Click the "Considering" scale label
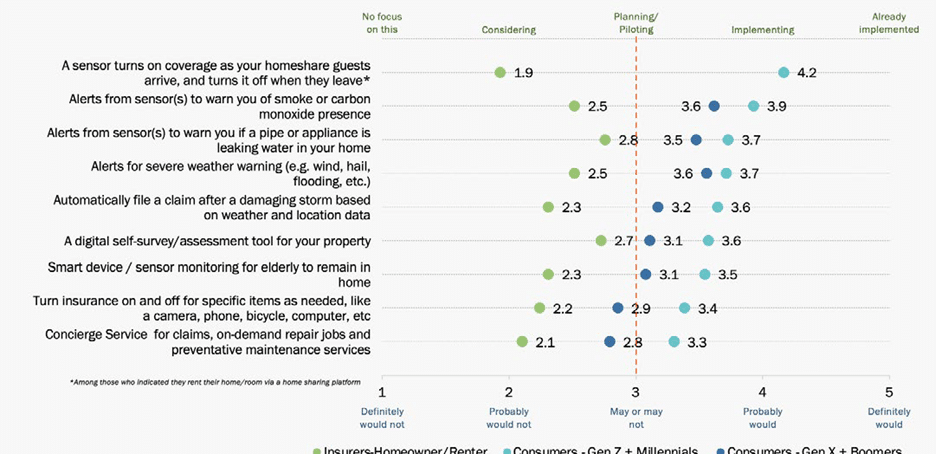 coord(509,30)
